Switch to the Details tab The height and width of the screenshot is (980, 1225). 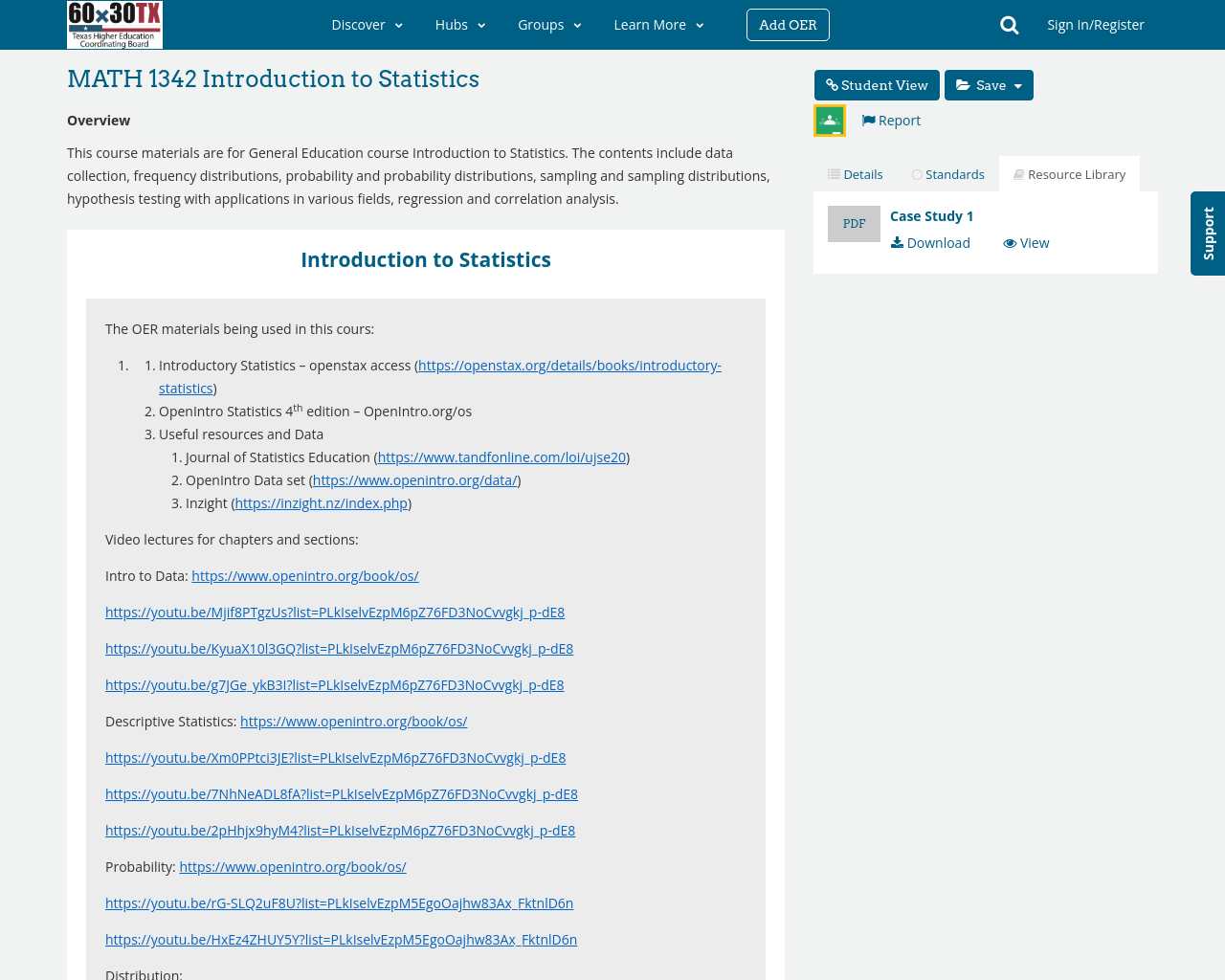[855, 174]
